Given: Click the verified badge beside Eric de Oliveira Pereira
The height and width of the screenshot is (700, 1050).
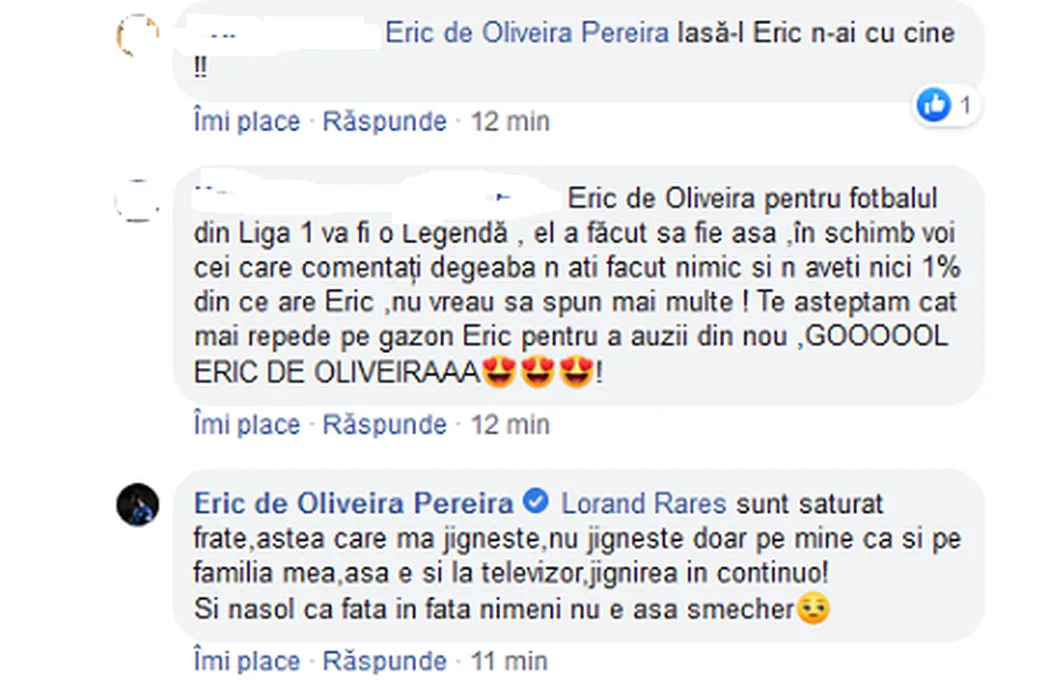Looking at the screenshot, I should pyautogui.click(x=536, y=500).
